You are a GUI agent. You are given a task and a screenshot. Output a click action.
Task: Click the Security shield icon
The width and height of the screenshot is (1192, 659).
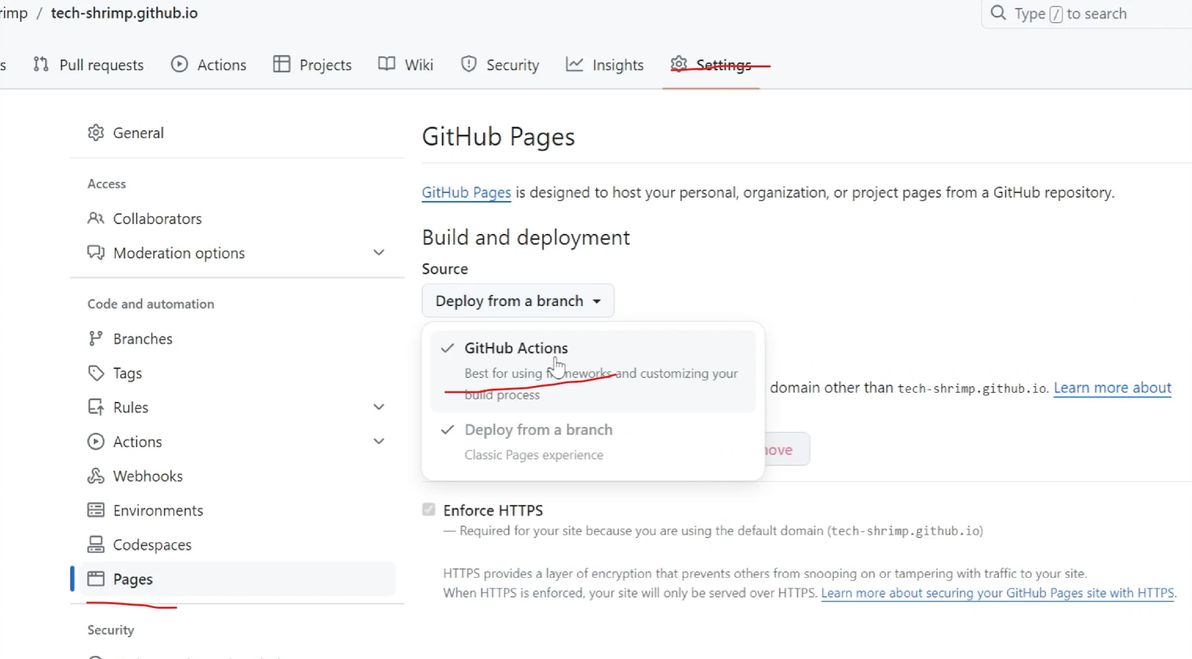pyautogui.click(x=469, y=65)
